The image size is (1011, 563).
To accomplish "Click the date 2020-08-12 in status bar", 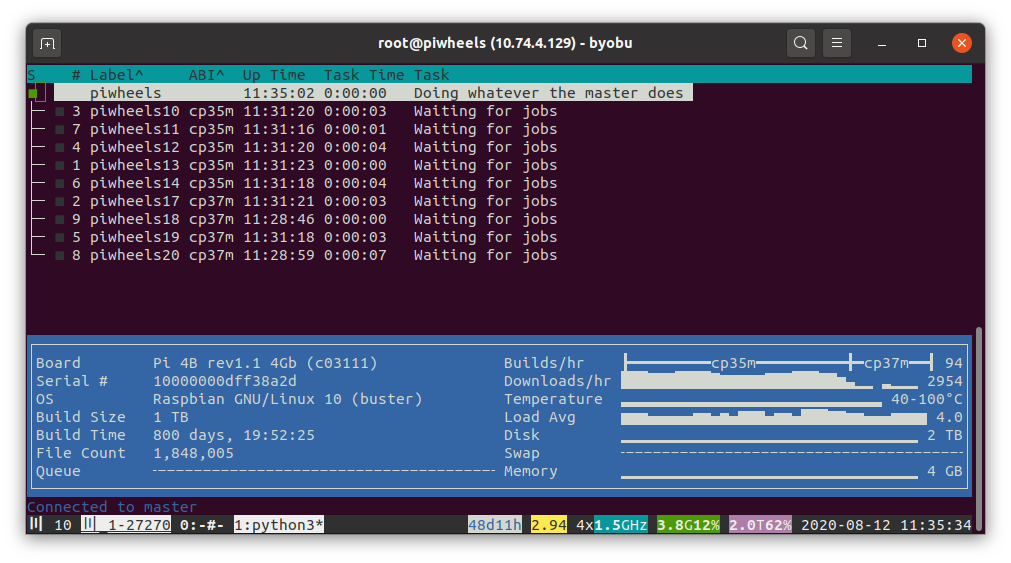I will pos(846,525).
